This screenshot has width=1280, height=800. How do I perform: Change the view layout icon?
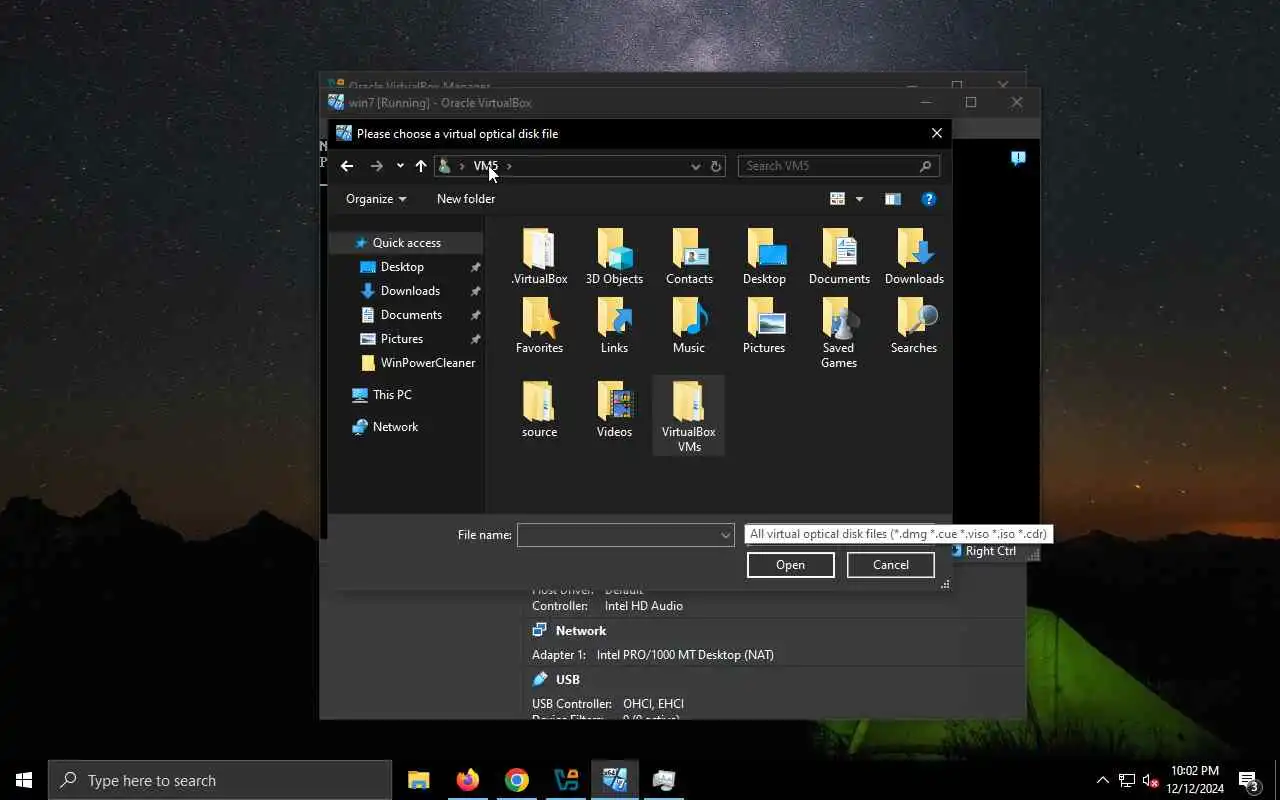coord(838,199)
